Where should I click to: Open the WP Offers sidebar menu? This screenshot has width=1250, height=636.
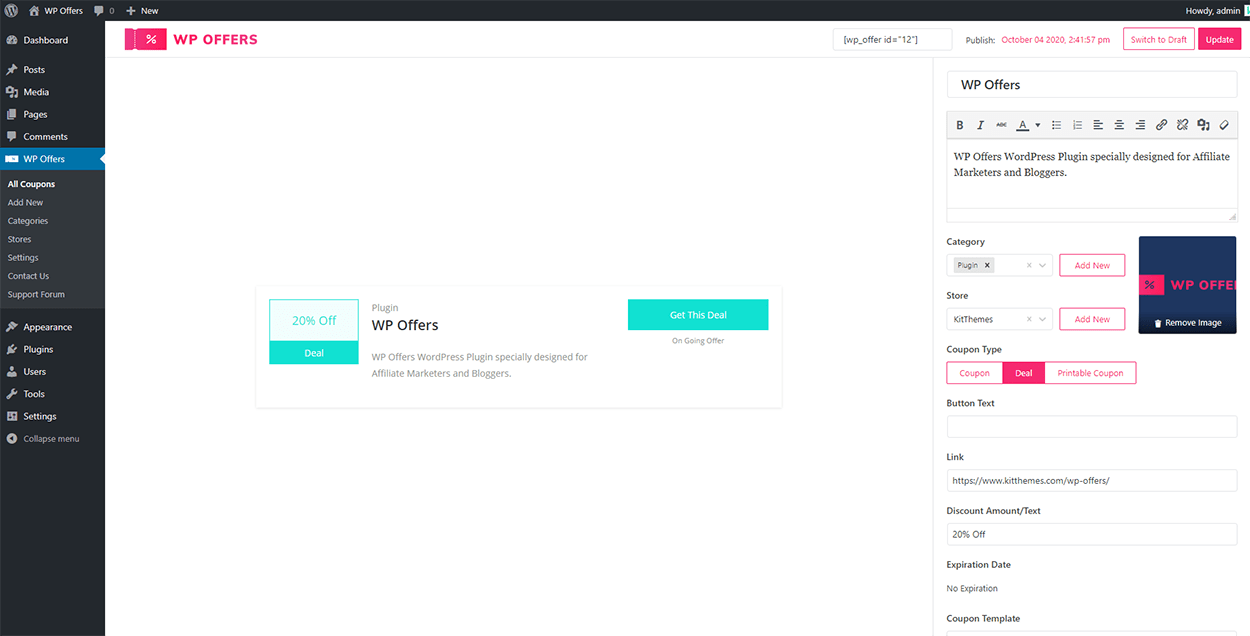point(52,159)
